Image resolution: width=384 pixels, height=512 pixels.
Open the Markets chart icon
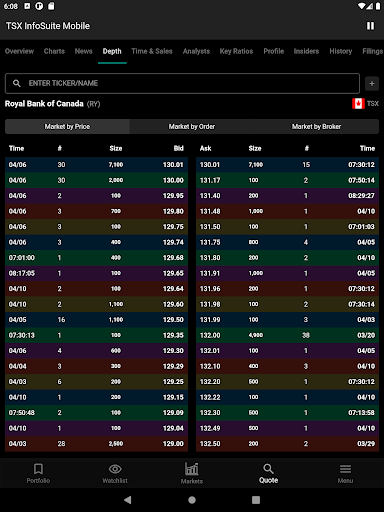tap(192, 469)
